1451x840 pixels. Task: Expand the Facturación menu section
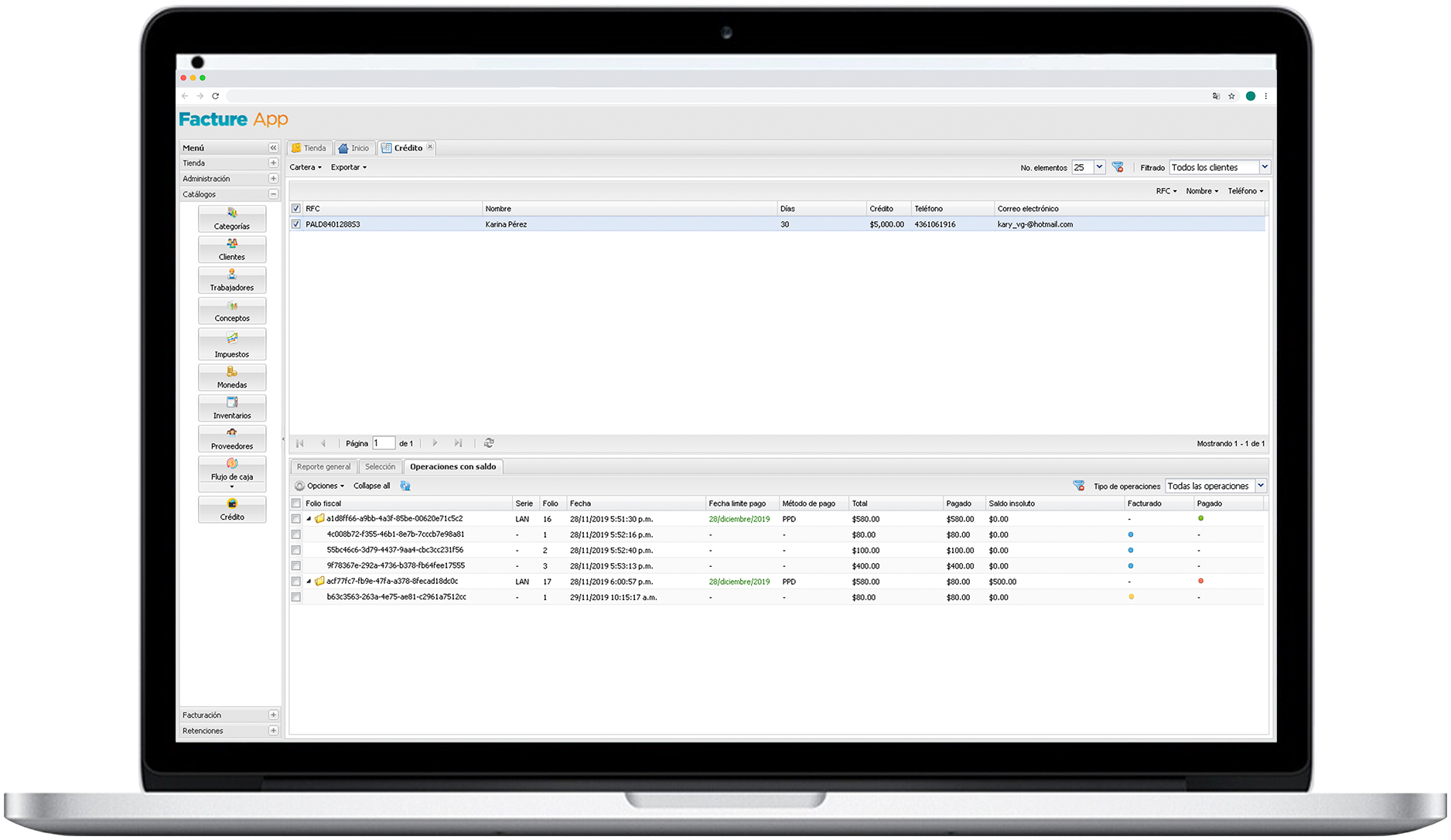[x=273, y=715]
